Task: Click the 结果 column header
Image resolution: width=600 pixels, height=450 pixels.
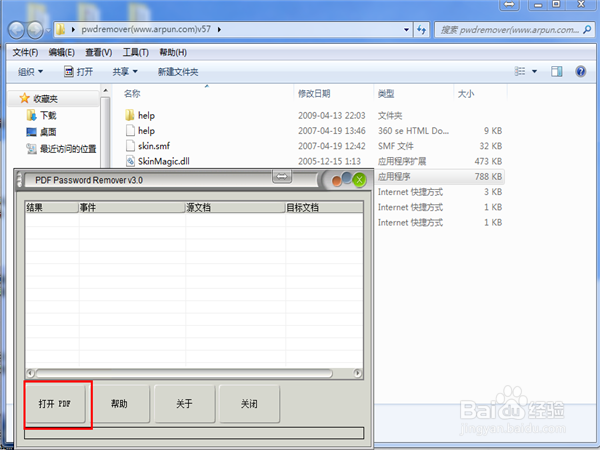Action: (52, 207)
